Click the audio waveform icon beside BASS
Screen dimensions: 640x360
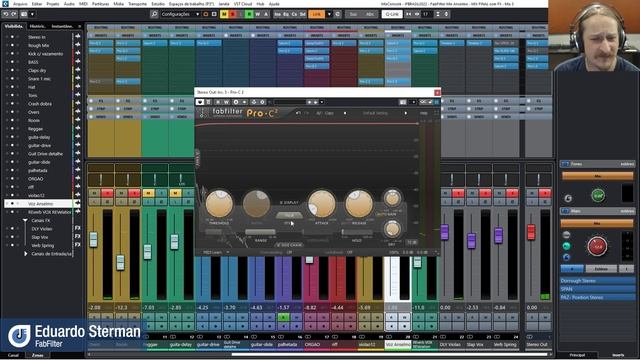pos(78,62)
